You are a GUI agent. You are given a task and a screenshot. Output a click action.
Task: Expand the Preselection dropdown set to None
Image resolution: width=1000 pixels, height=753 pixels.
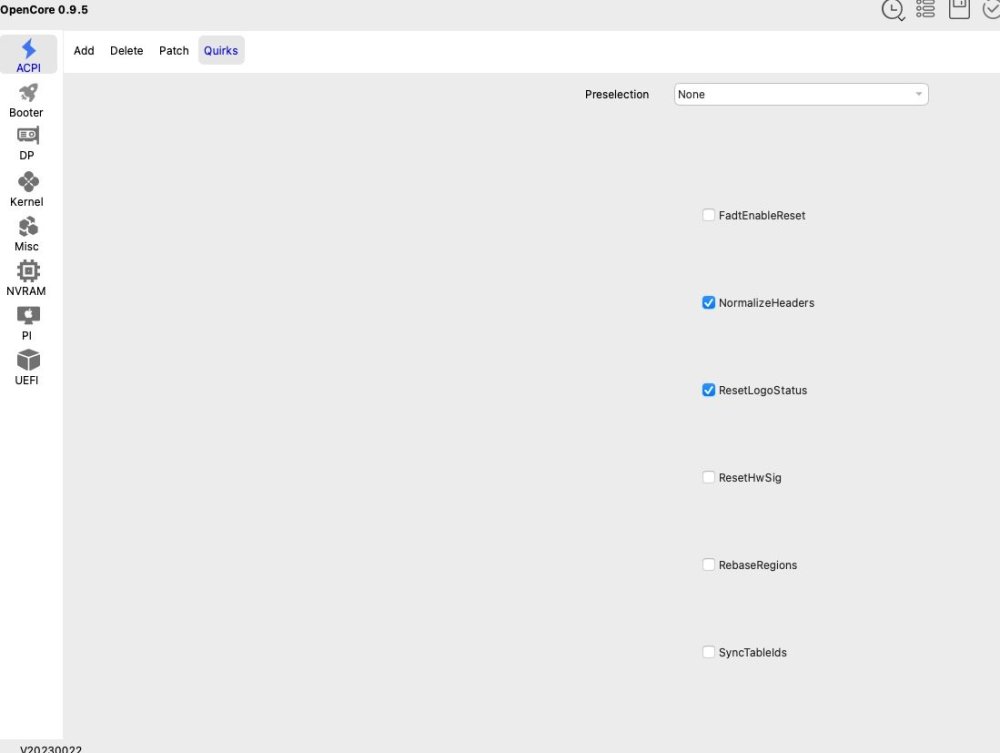801,94
